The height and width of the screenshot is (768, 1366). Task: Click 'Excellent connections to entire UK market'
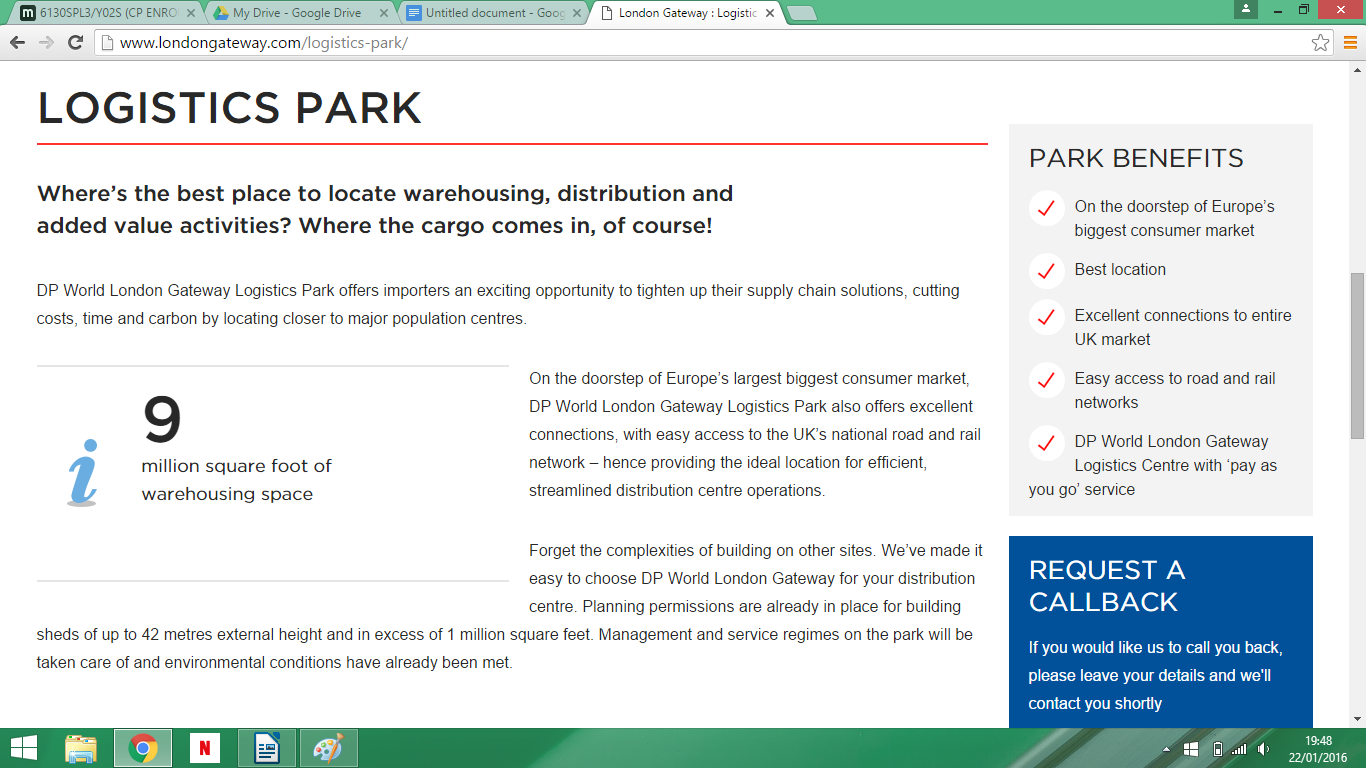tap(1183, 327)
